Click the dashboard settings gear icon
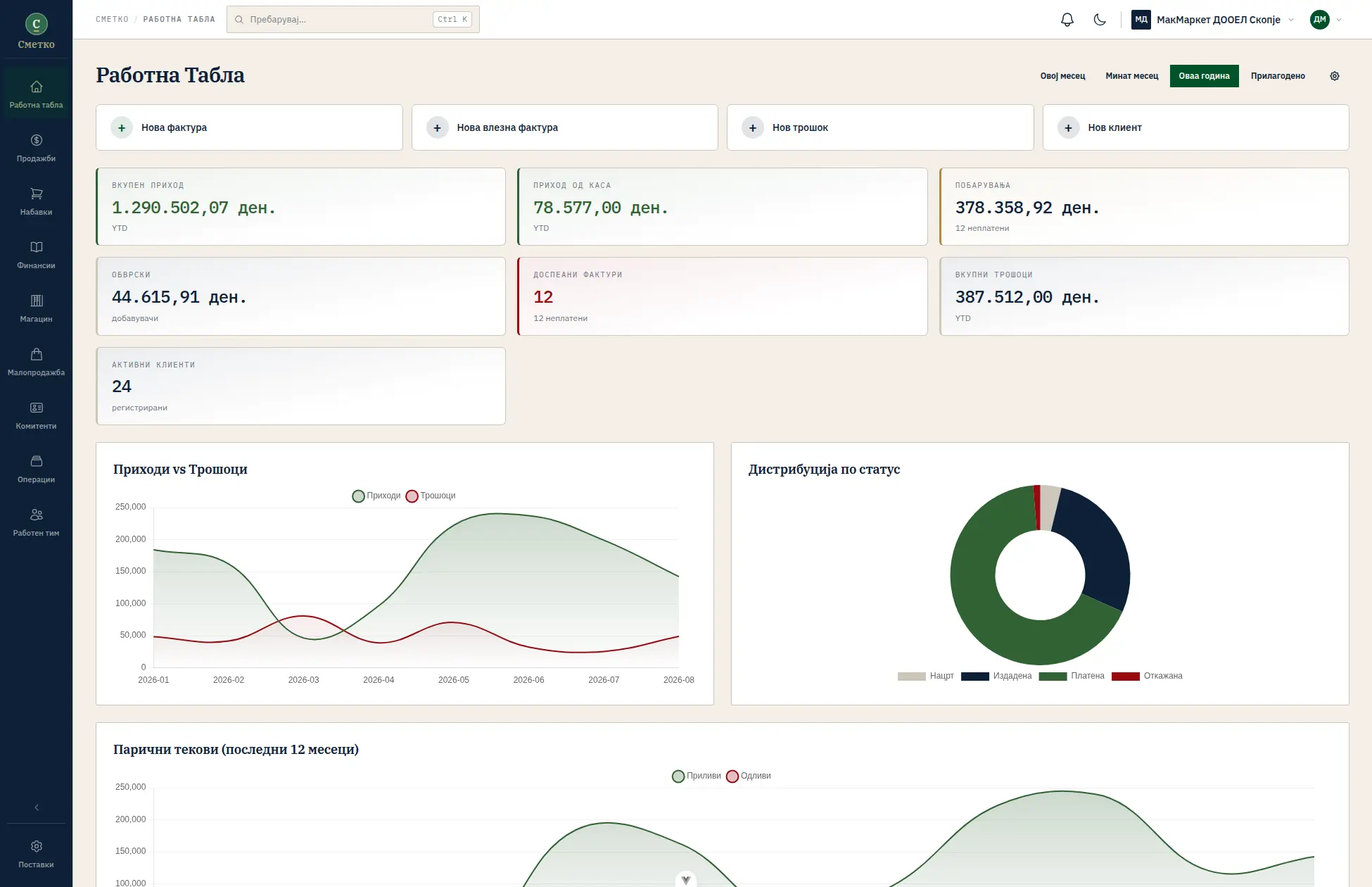Viewport: 1372px width, 887px height. (x=1335, y=76)
